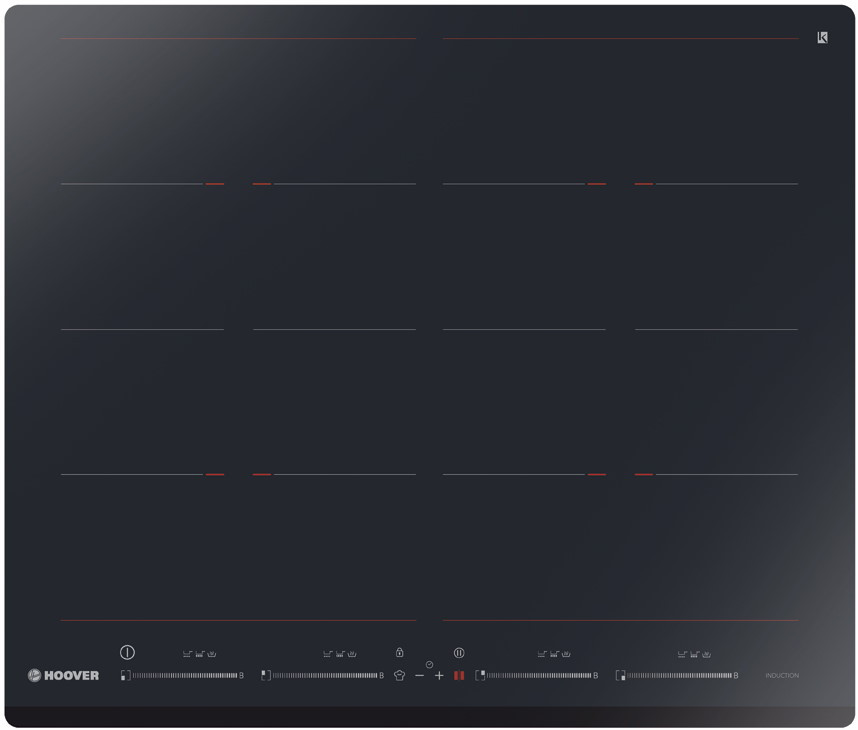Select the third-from-left zone indicator icon
The image size is (858, 730).
point(480,676)
